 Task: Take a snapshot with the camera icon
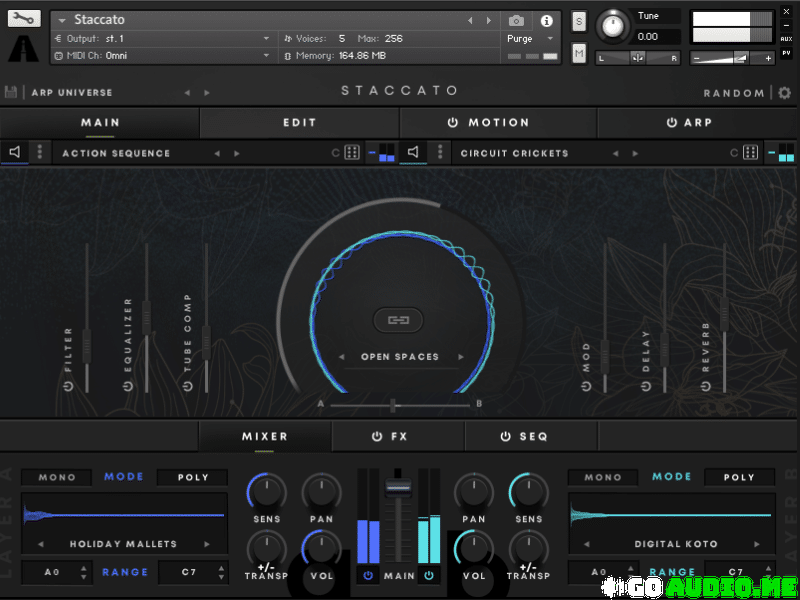[x=516, y=21]
